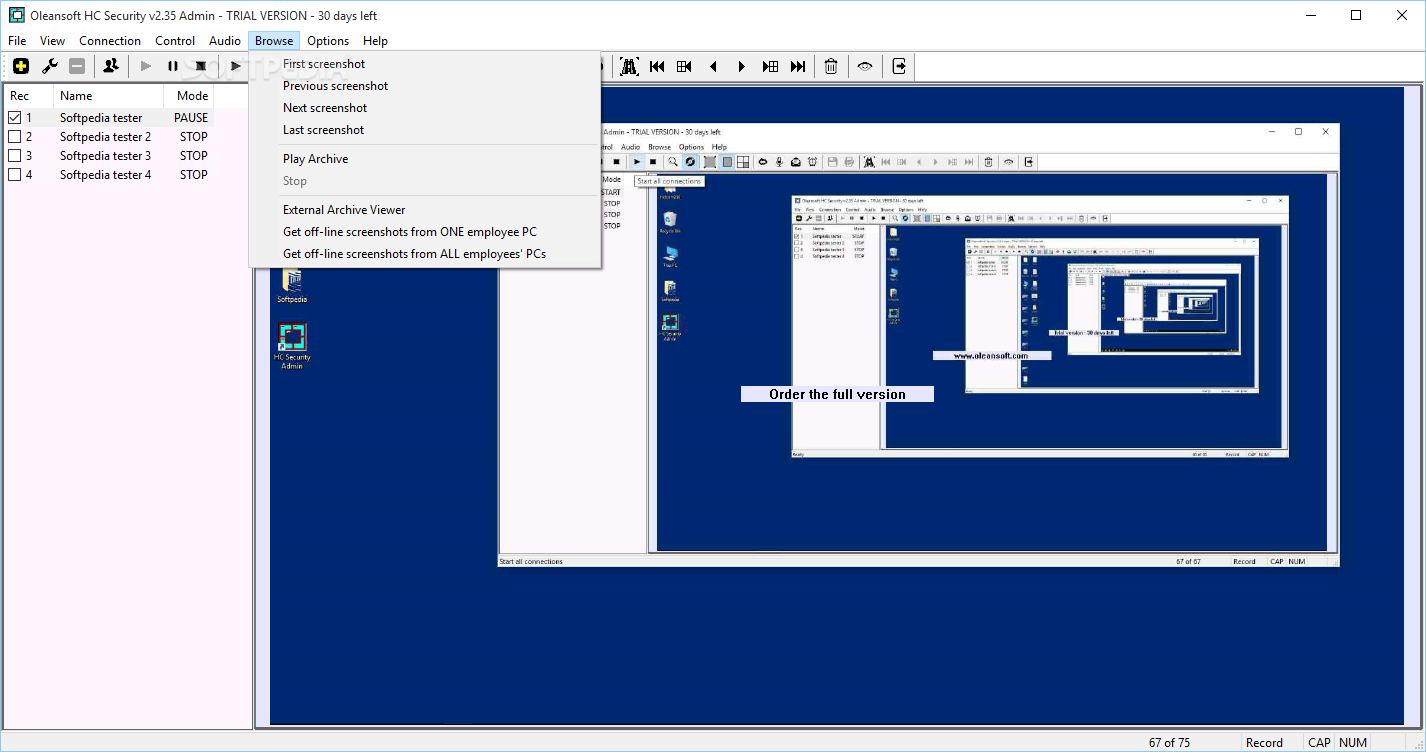Click the greyed-out play icon left of pause

coord(146,66)
